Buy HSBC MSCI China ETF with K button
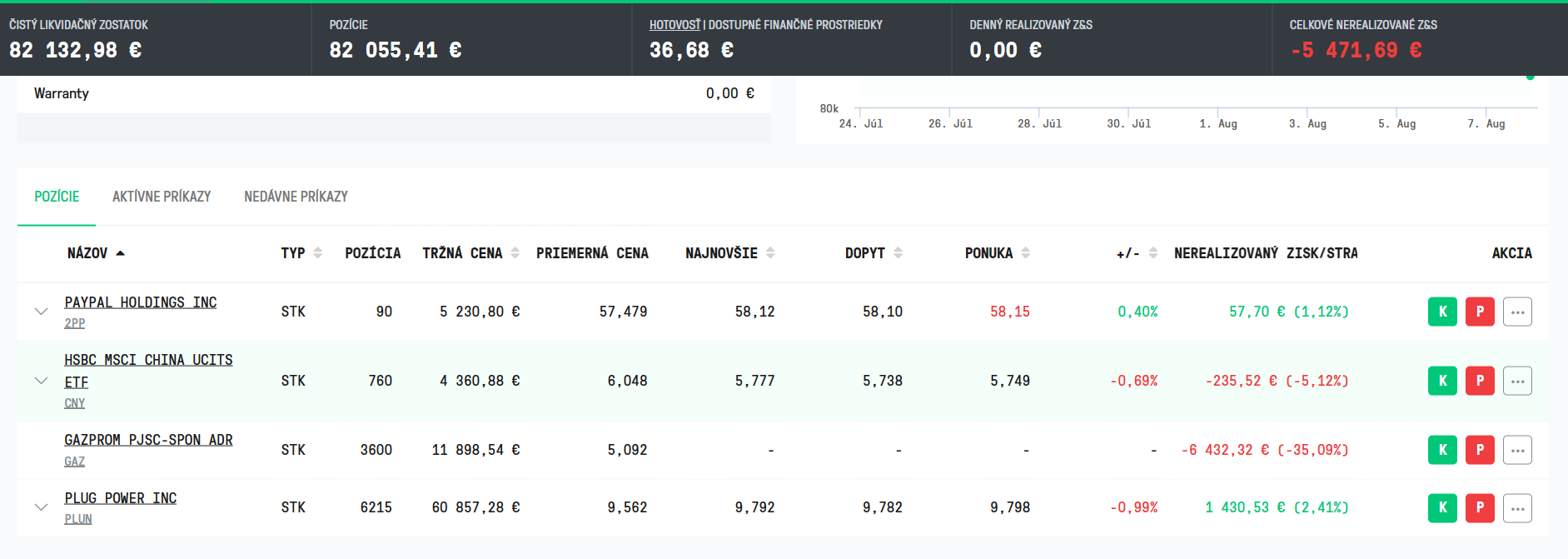The height and width of the screenshot is (559, 1568). tap(1442, 381)
